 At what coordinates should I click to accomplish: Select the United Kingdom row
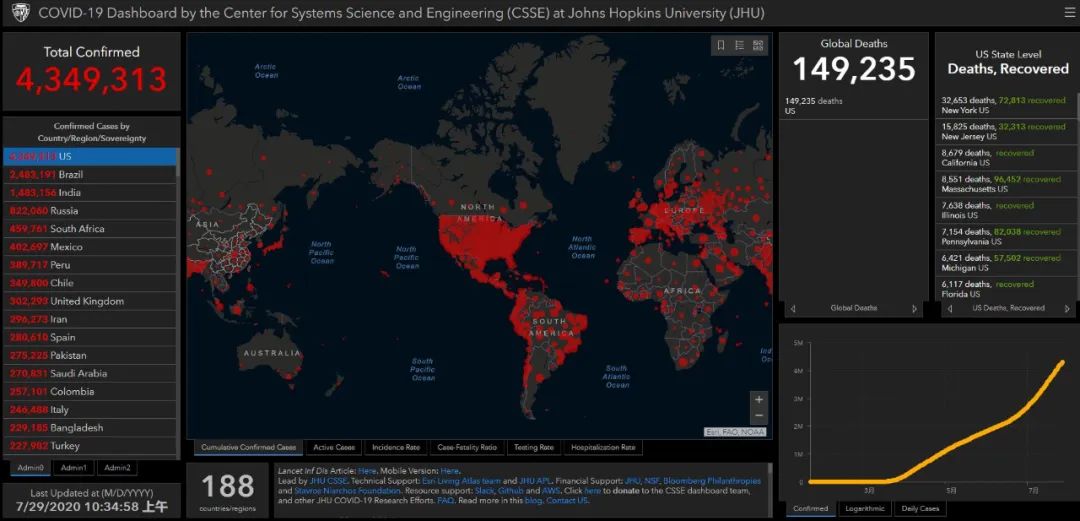[x=90, y=301]
